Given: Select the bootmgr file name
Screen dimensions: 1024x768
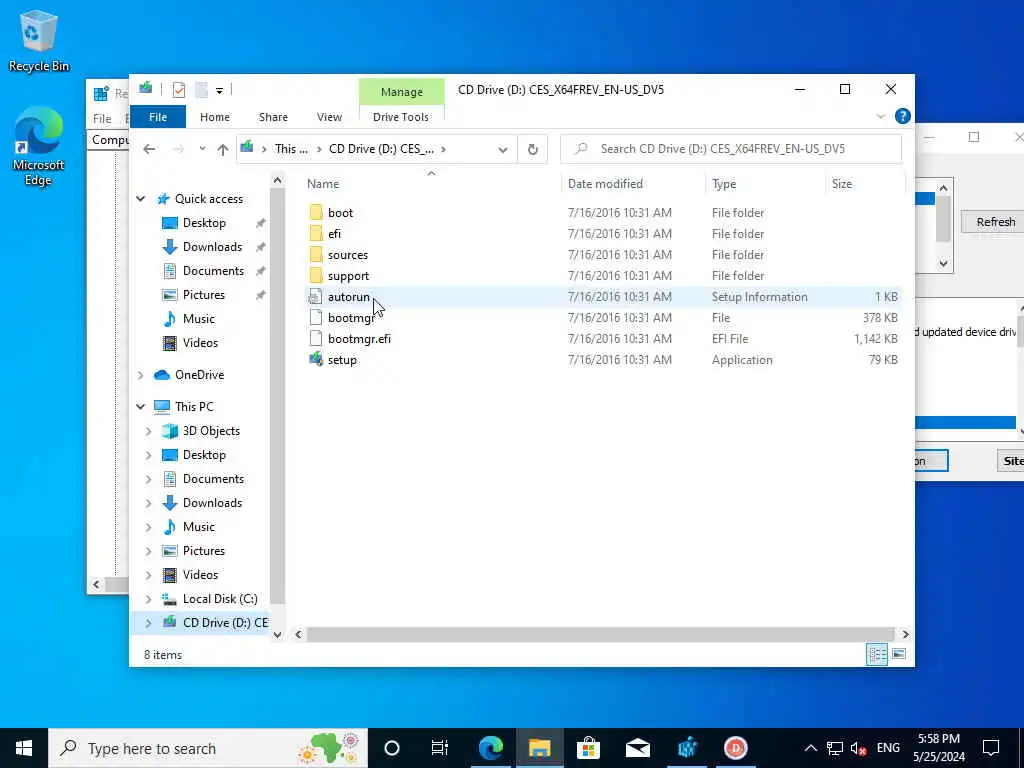Looking at the screenshot, I should coord(351,318).
